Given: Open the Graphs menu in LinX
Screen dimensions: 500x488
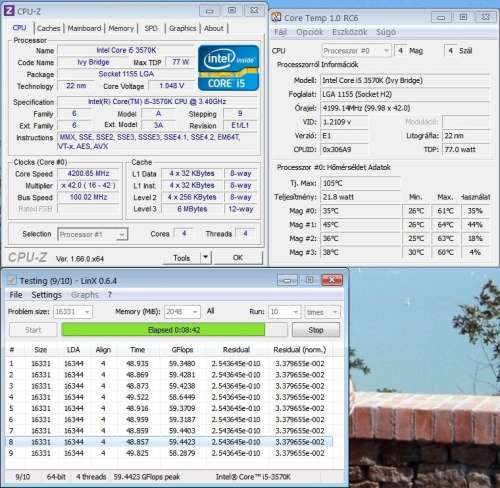Looking at the screenshot, I should click(x=85, y=295).
